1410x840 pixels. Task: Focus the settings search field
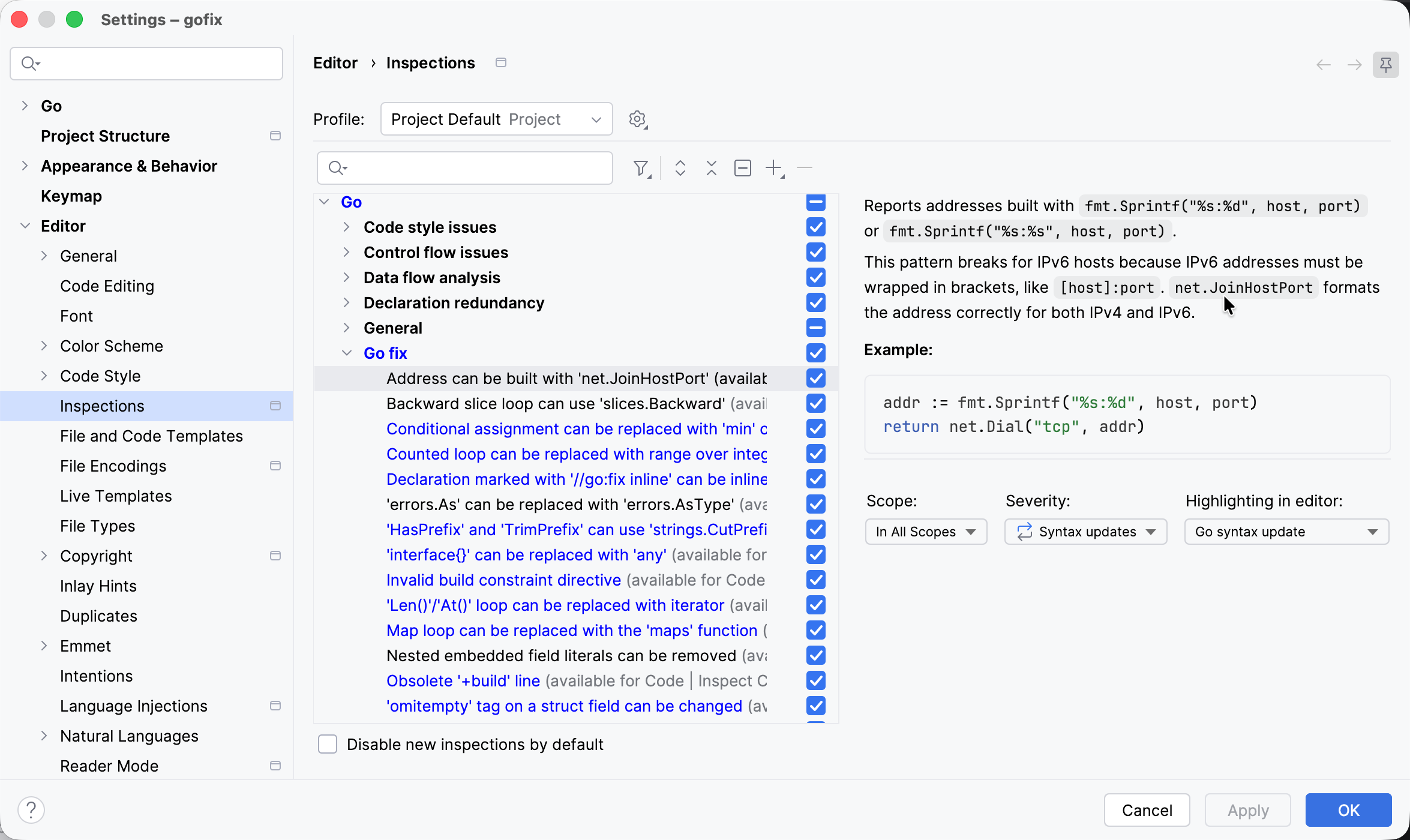pos(146,64)
